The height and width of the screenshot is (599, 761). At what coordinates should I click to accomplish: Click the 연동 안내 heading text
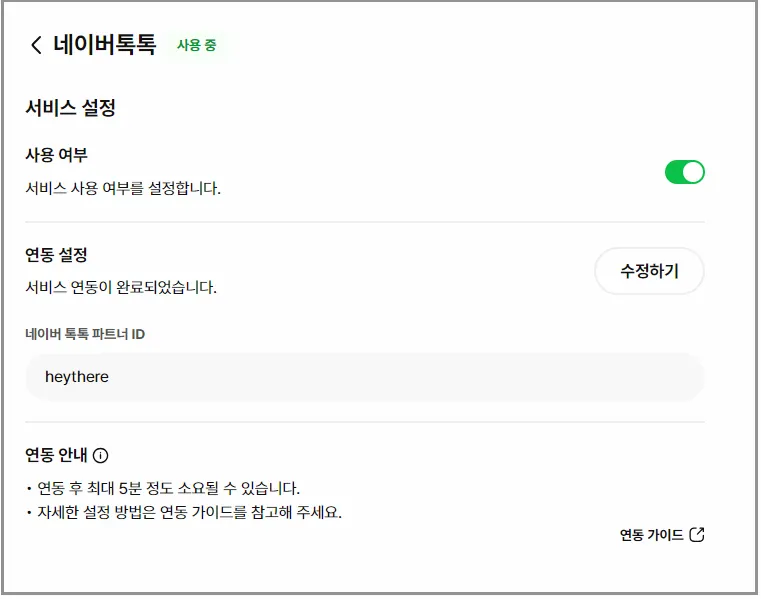pos(56,456)
